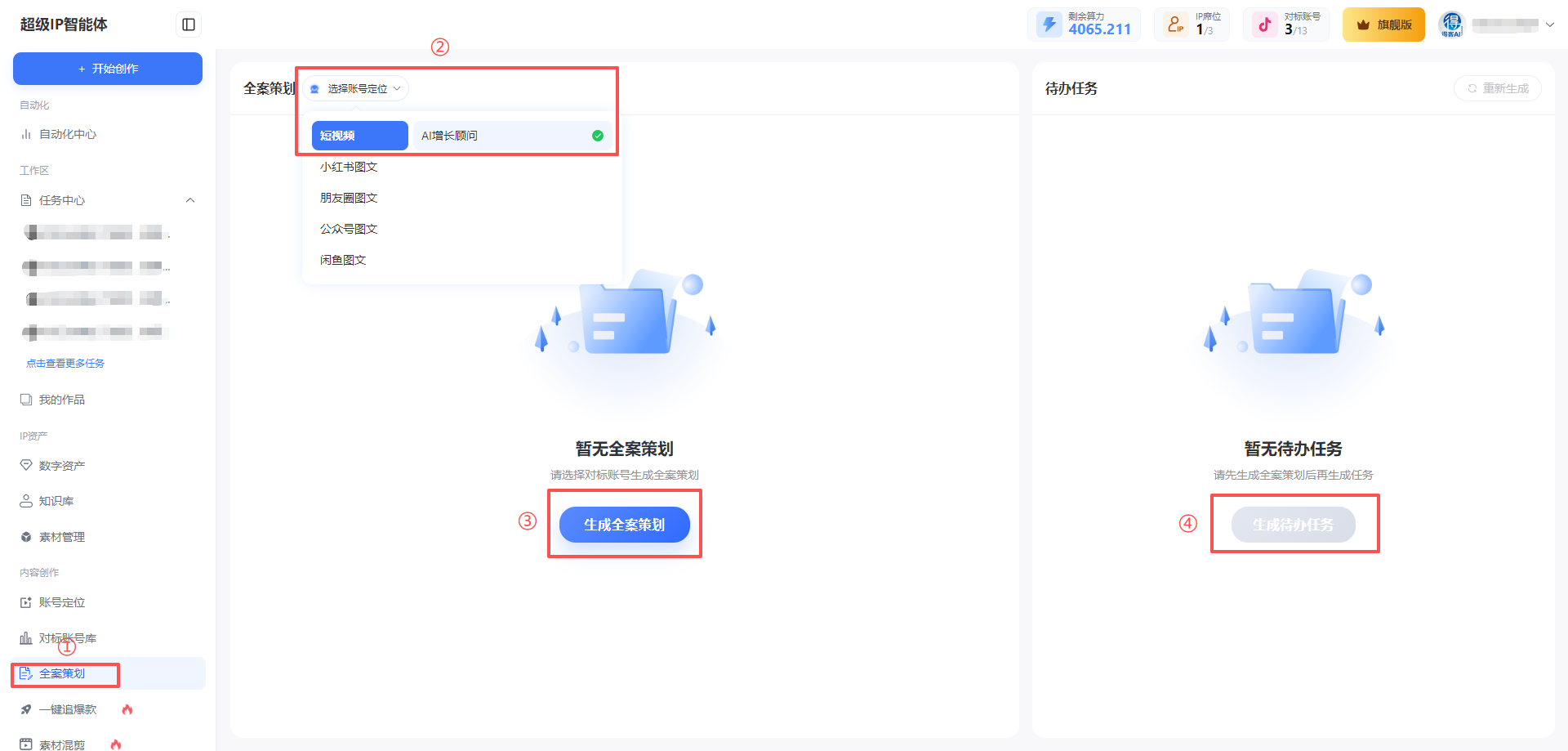Click the 知识库 sidebar icon
This screenshot has width=1568, height=751.
[26, 501]
